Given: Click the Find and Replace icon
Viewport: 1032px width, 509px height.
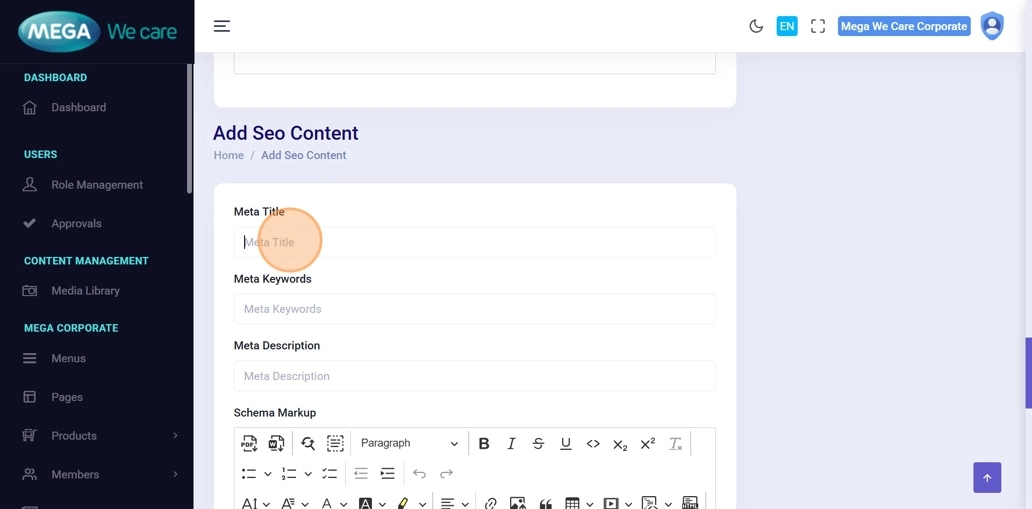Looking at the screenshot, I should tap(308, 443).
